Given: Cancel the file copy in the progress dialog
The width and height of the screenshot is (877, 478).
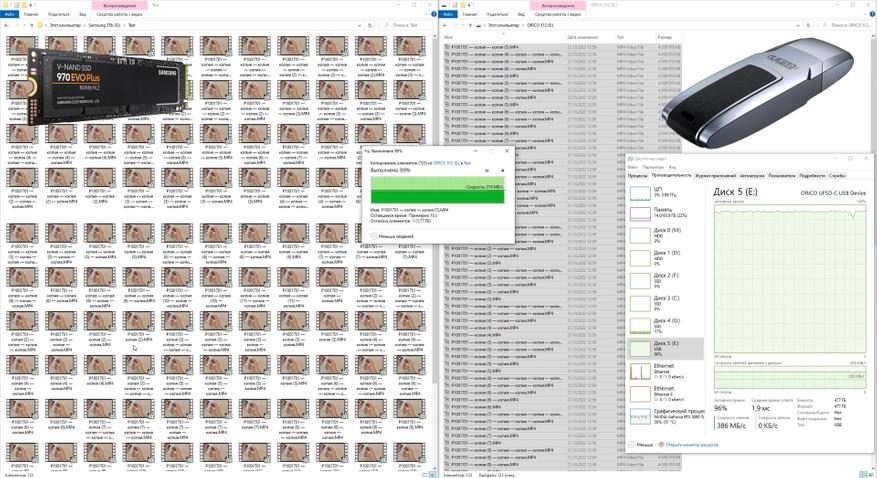Looking at the screenshot, I should pyautogui.click(x=502, y=171).
